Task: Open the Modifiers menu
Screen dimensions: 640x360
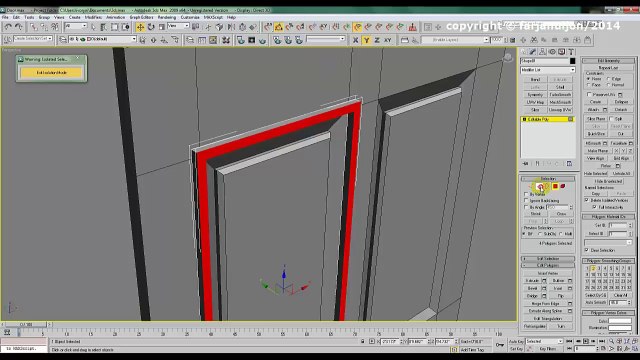Action: pyautogui.click(x=93, y=18)
